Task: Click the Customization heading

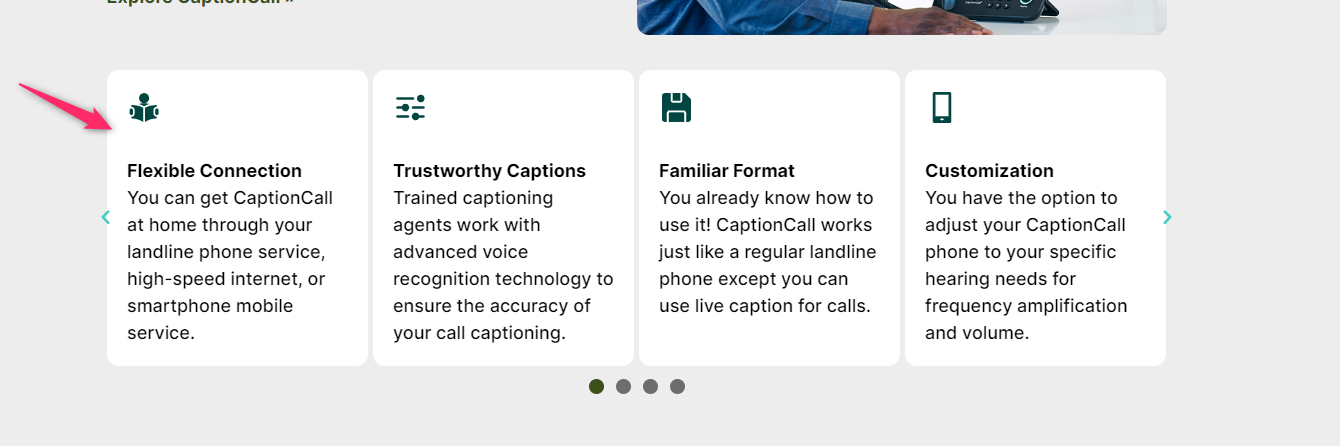Action: click(x=989, y=171)
